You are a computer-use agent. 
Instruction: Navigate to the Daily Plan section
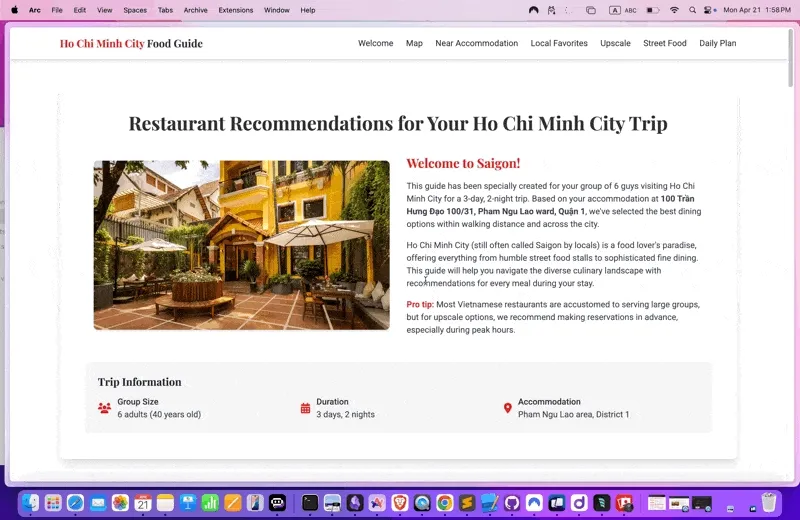point(717,43)
